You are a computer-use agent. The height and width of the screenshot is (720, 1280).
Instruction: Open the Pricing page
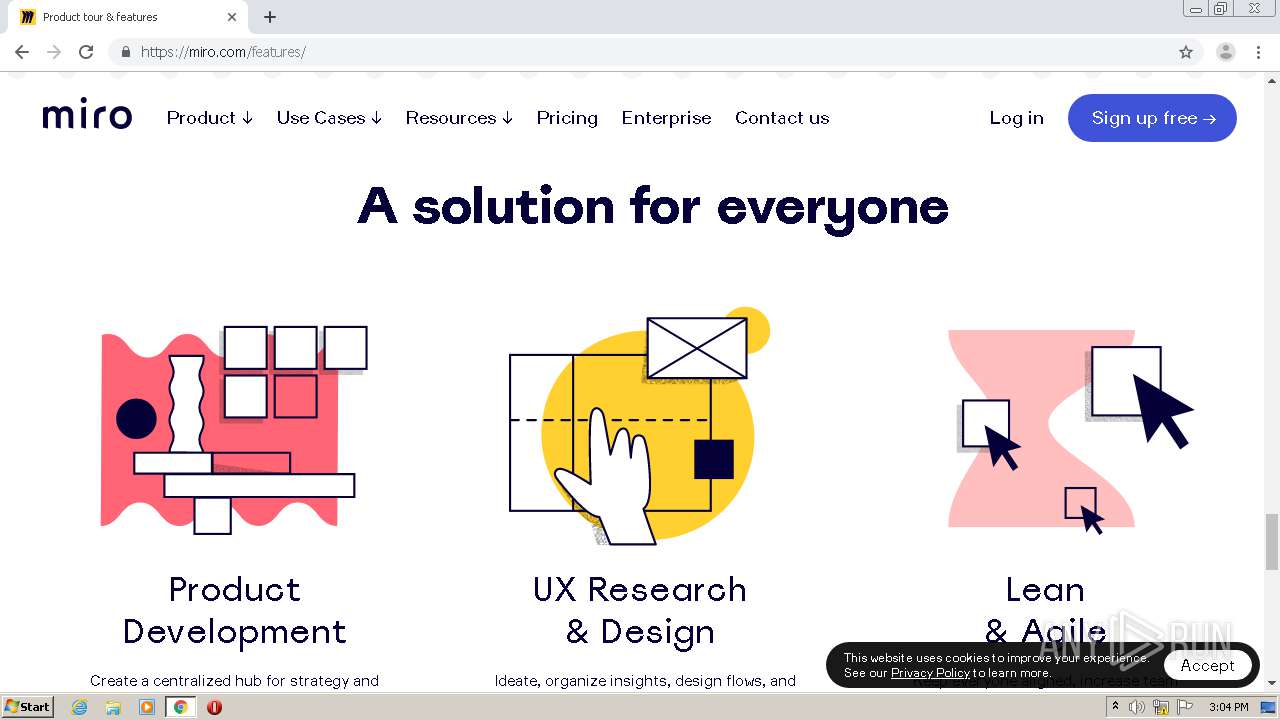[567, 118]
